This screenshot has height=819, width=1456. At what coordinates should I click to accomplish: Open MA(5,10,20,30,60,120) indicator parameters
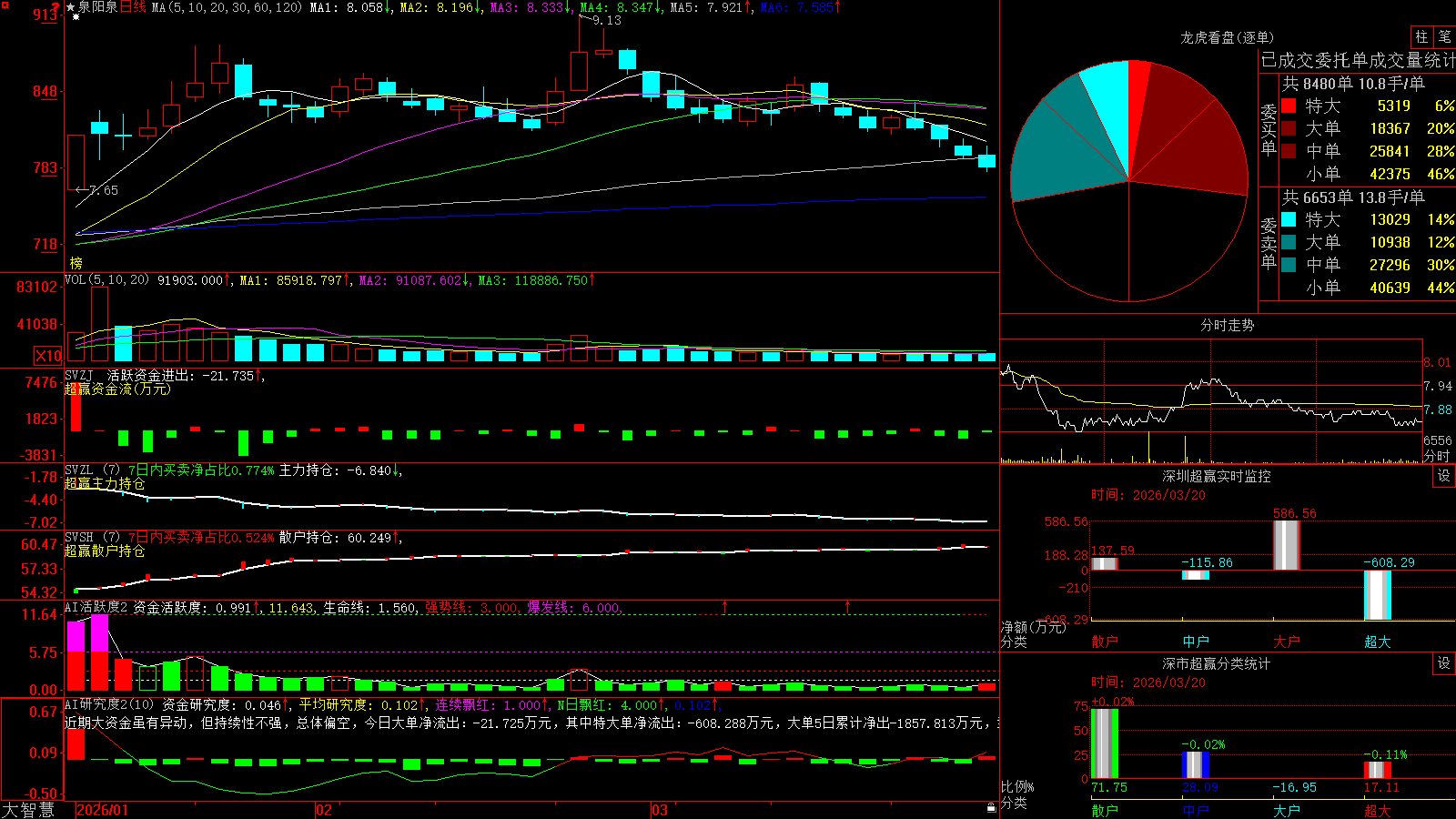coord(227,7)
